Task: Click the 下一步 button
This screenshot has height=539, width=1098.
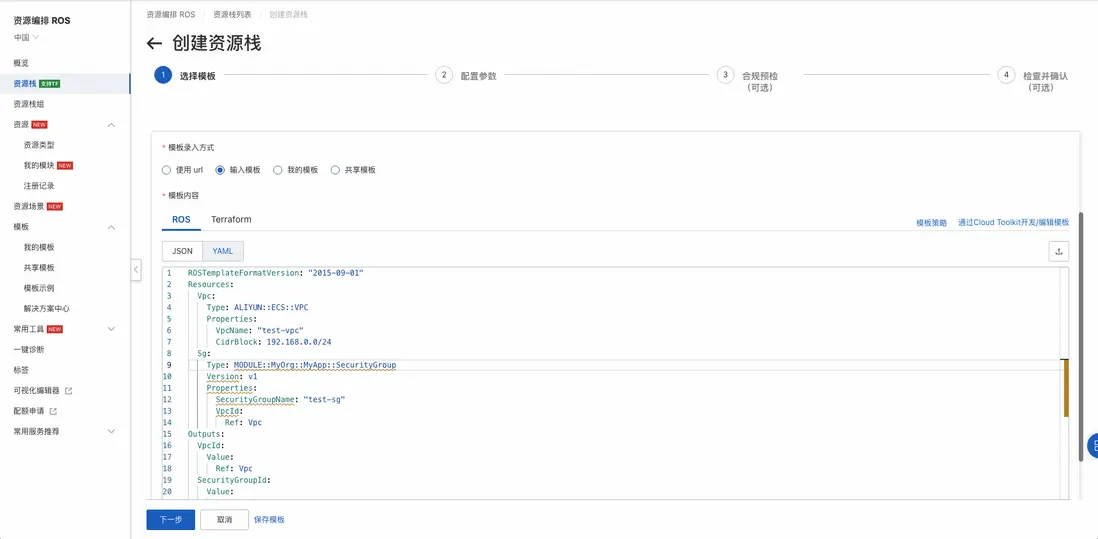Action: click(x=170, y=519)
